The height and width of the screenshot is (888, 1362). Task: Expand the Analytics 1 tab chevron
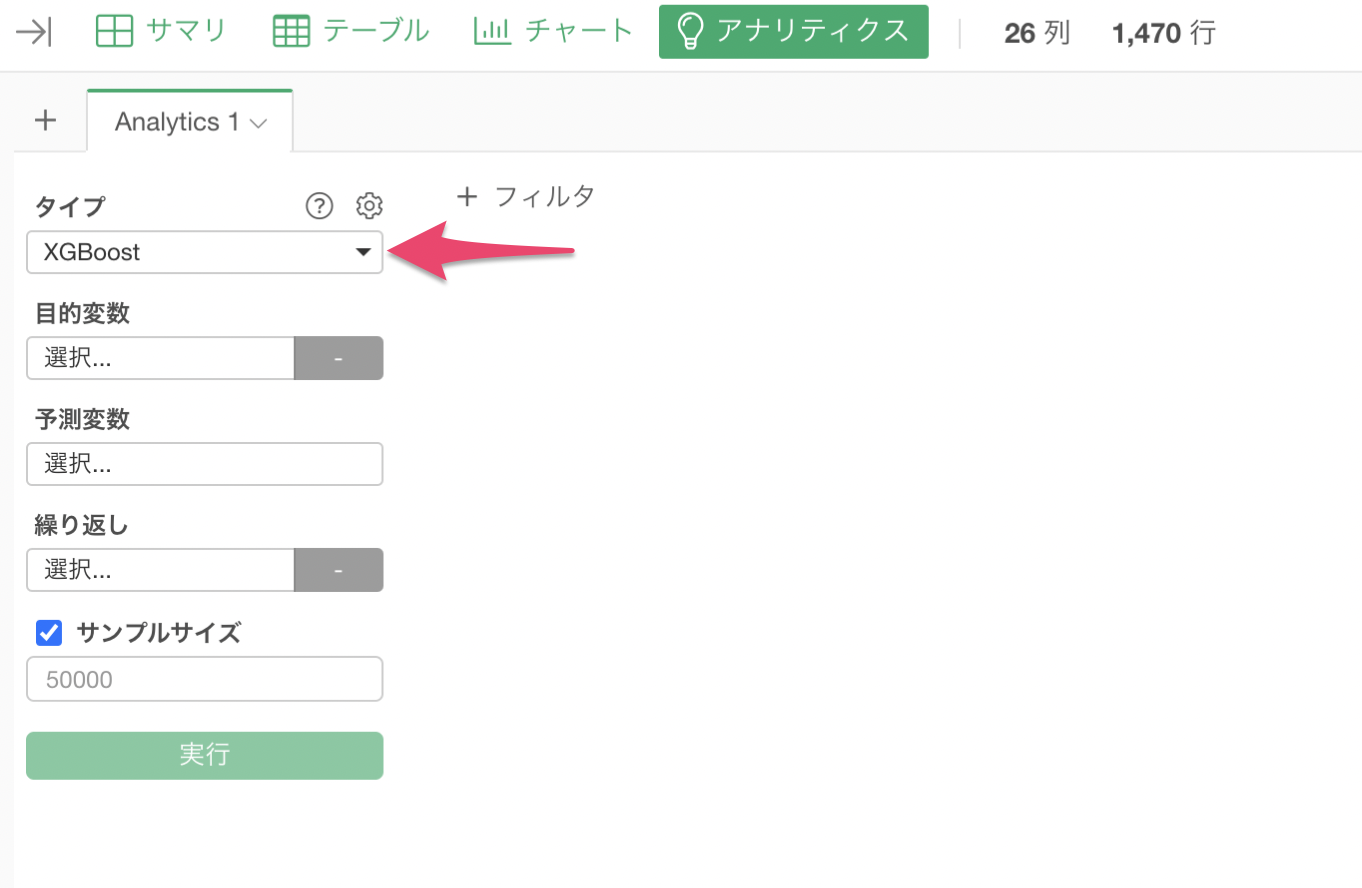258,123
